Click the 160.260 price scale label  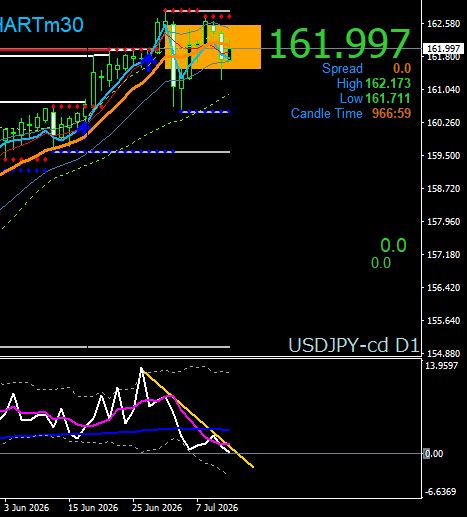coord(444,123)
